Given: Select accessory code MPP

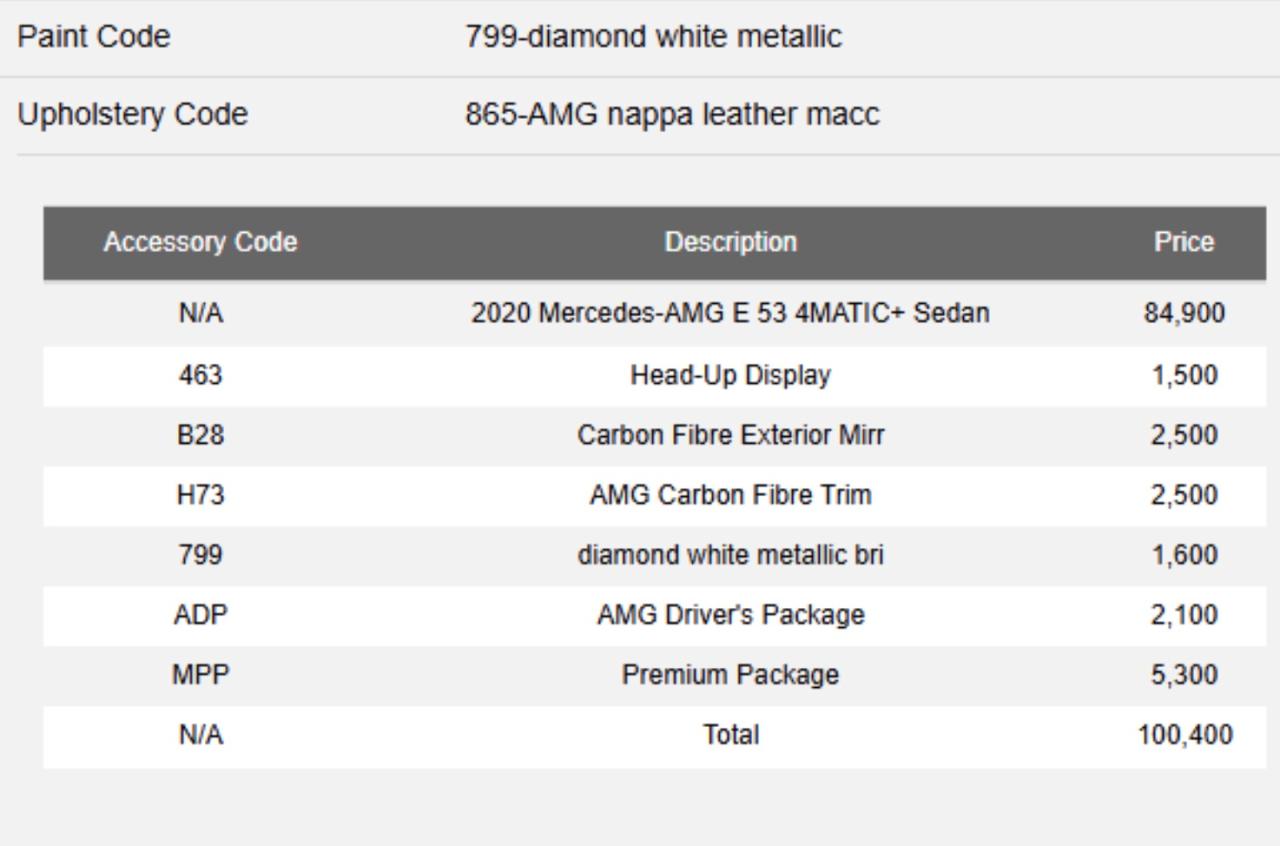Looking at the screenshot, I should pyautogui.click(x=200, y=675).
